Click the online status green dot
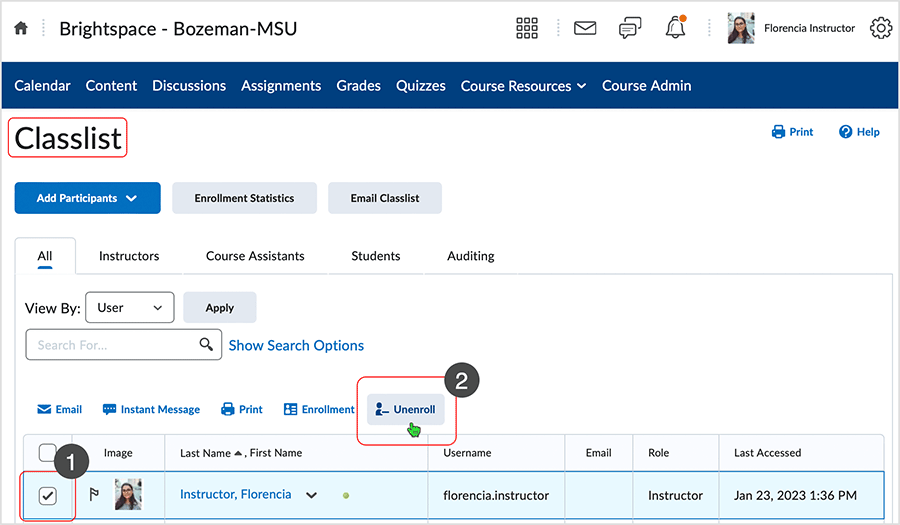Viewport: 900px width, 525px height. [346, 495]
